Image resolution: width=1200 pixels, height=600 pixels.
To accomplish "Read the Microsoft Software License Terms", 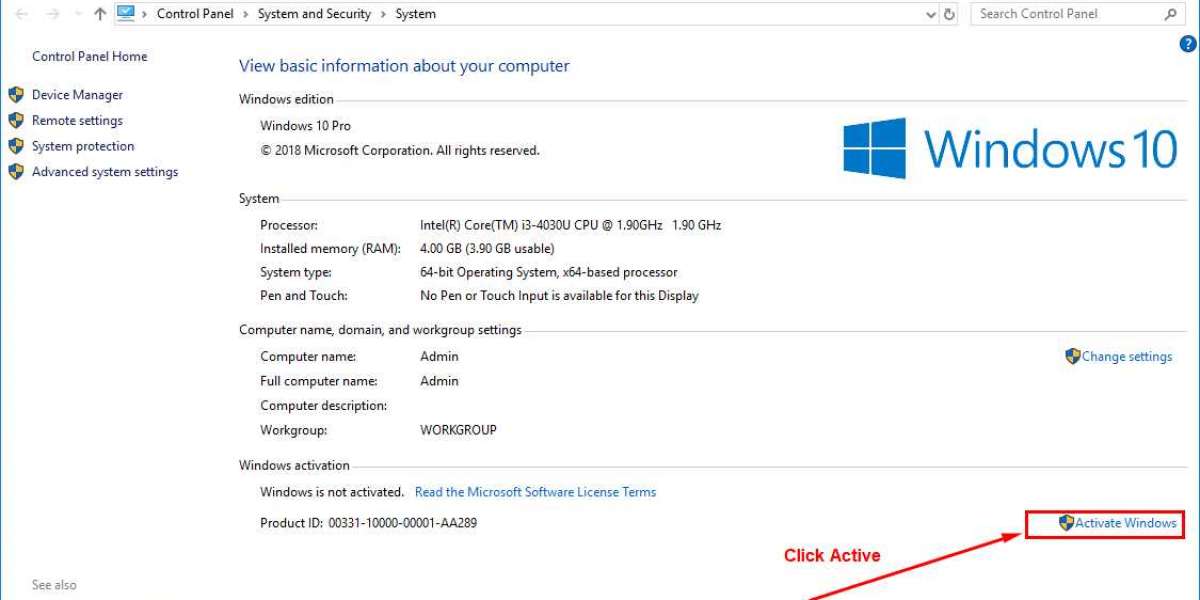I will point(535,492).
